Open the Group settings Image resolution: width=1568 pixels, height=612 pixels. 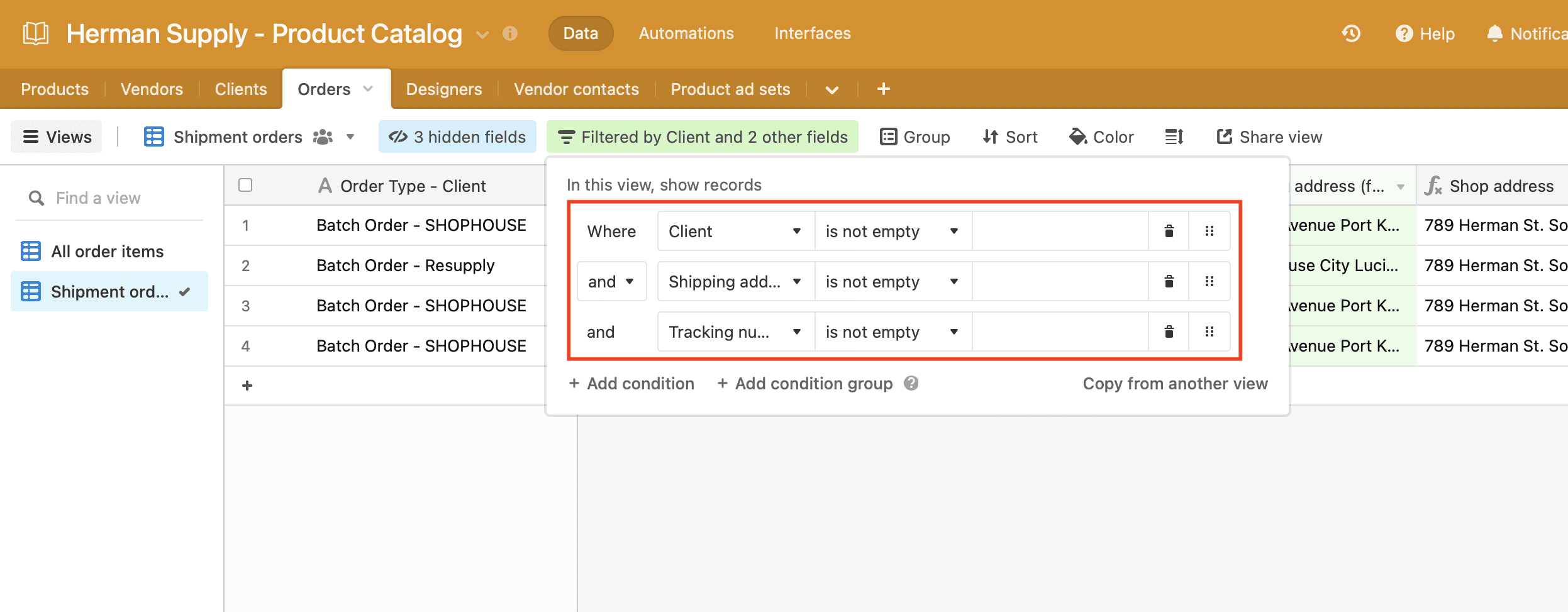coord(915,136)
